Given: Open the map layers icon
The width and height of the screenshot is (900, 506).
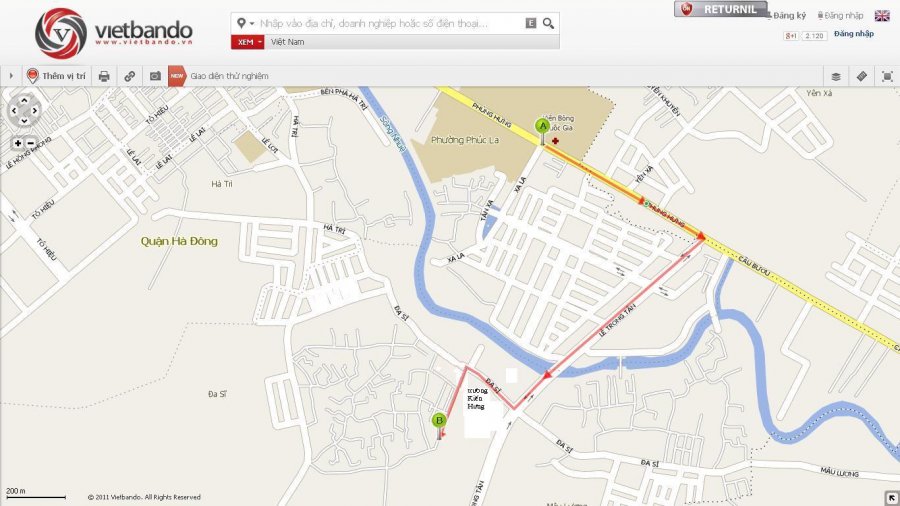Looking at the screenshot, I should click(x=836, y=76).
